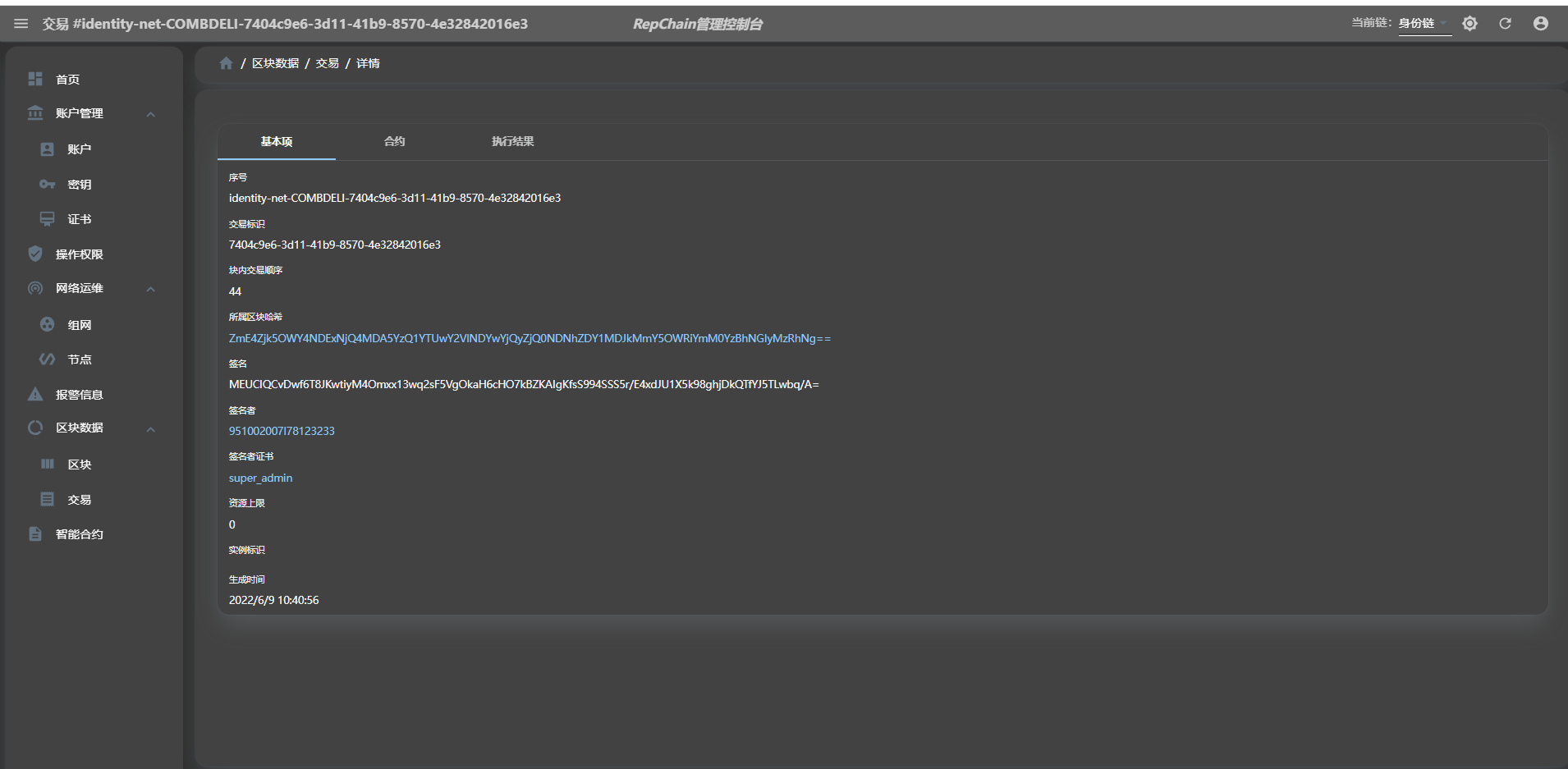Click the home icon in breadcrumb

coord(226,63)
